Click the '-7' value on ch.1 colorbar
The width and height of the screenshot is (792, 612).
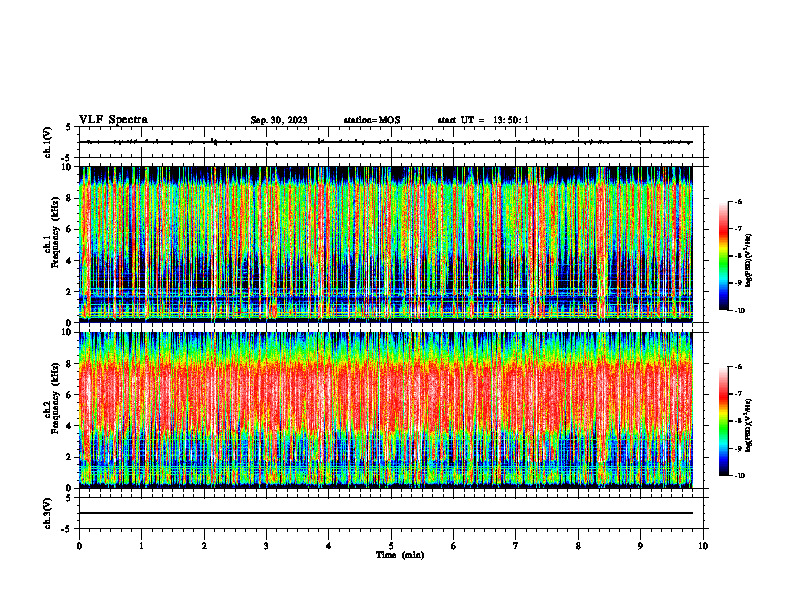pos(738,229)
